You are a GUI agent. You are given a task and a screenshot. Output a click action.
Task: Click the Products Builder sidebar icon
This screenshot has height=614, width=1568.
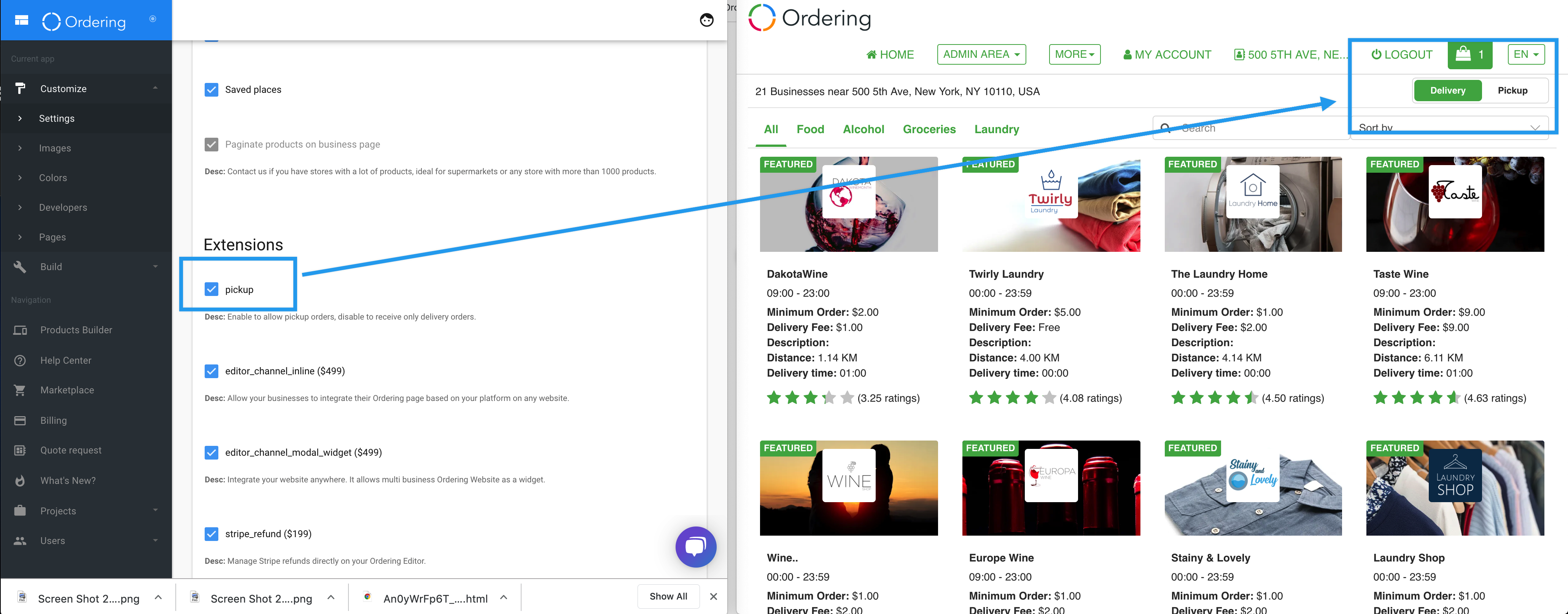pyautogui.click(x=20, y=330)
